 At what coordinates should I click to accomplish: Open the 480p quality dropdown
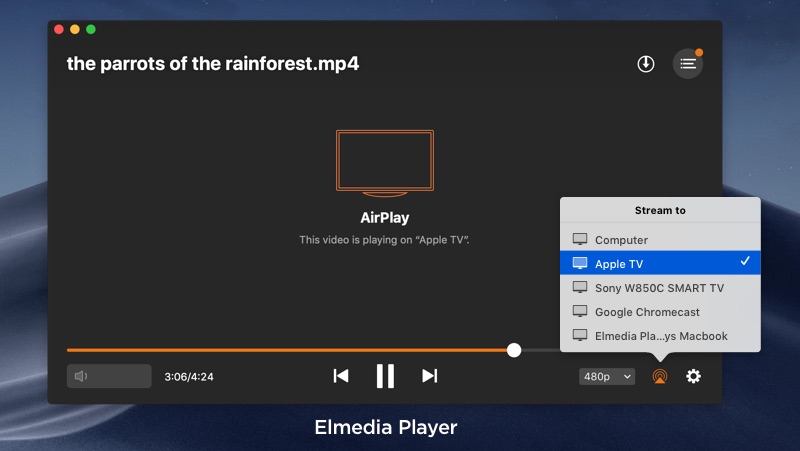click(607, 377)
